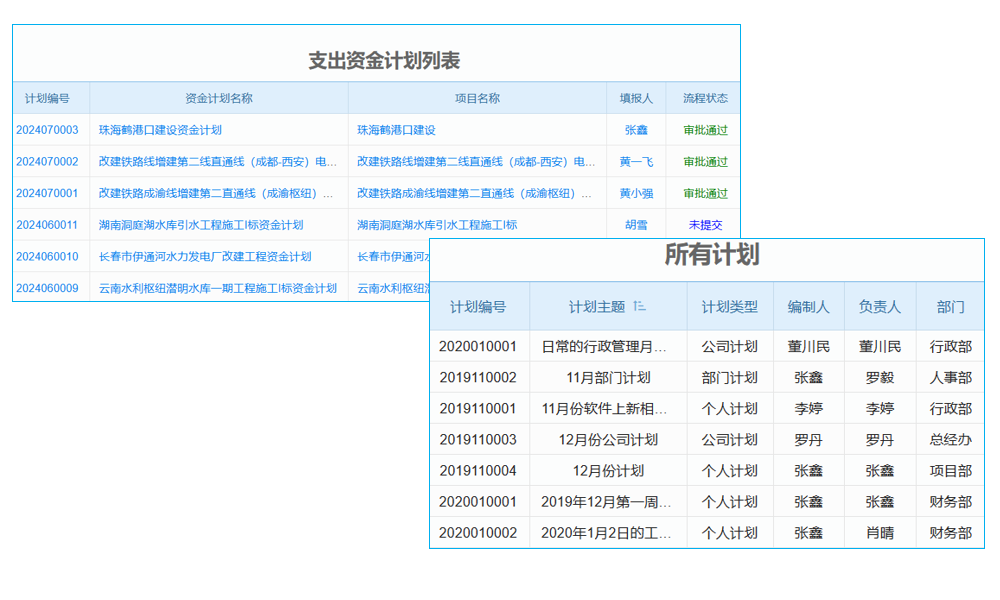Click the 流程状态 column header
The height and width of the screenshot is (600, 1000).
(704, 97)
